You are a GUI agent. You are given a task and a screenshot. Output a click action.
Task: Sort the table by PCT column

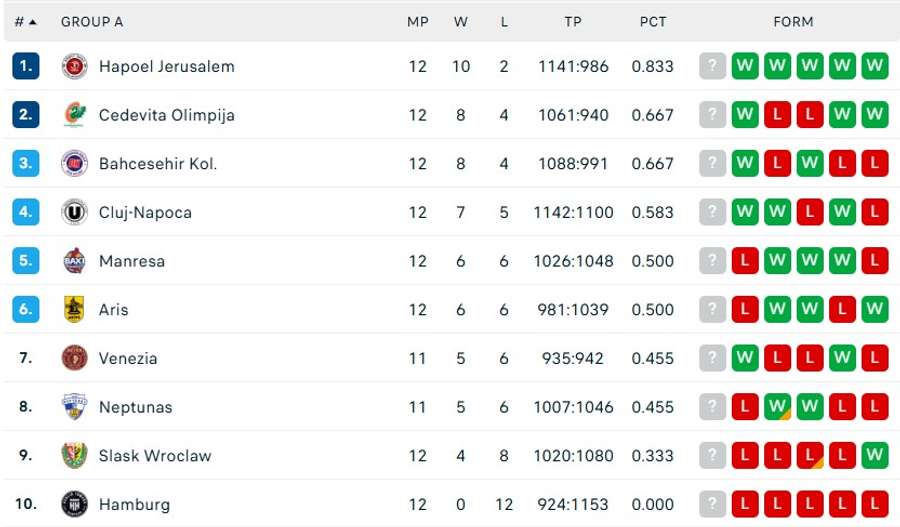pos(653,21)
